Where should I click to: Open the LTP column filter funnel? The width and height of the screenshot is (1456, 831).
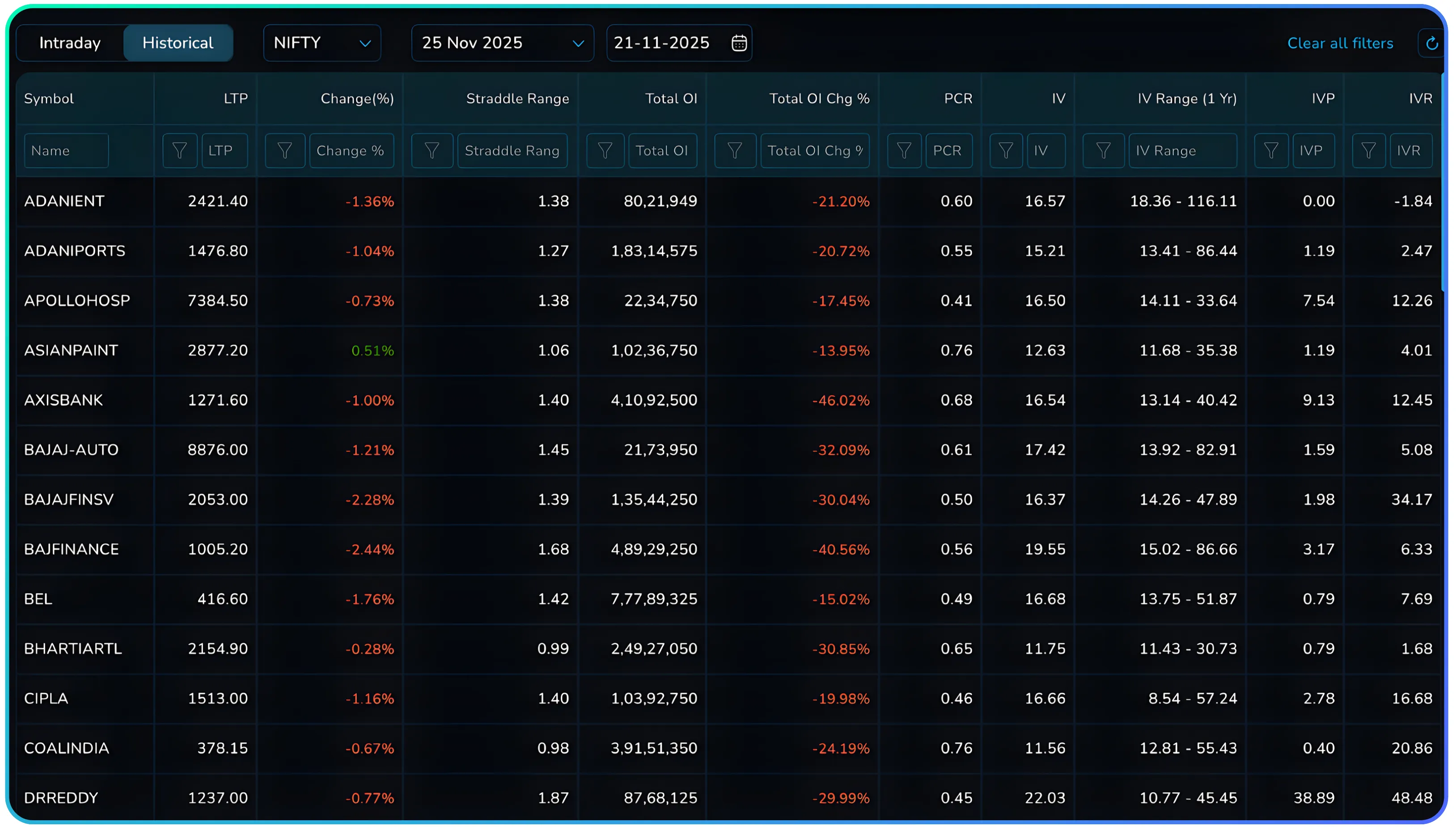[x=180, y=150]
